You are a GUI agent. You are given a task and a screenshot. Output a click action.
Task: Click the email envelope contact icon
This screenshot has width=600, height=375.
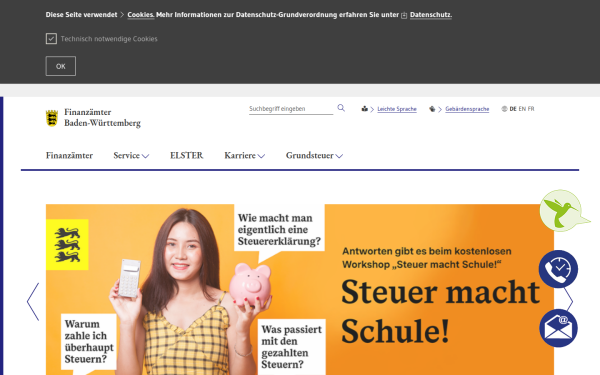[558, 328]
